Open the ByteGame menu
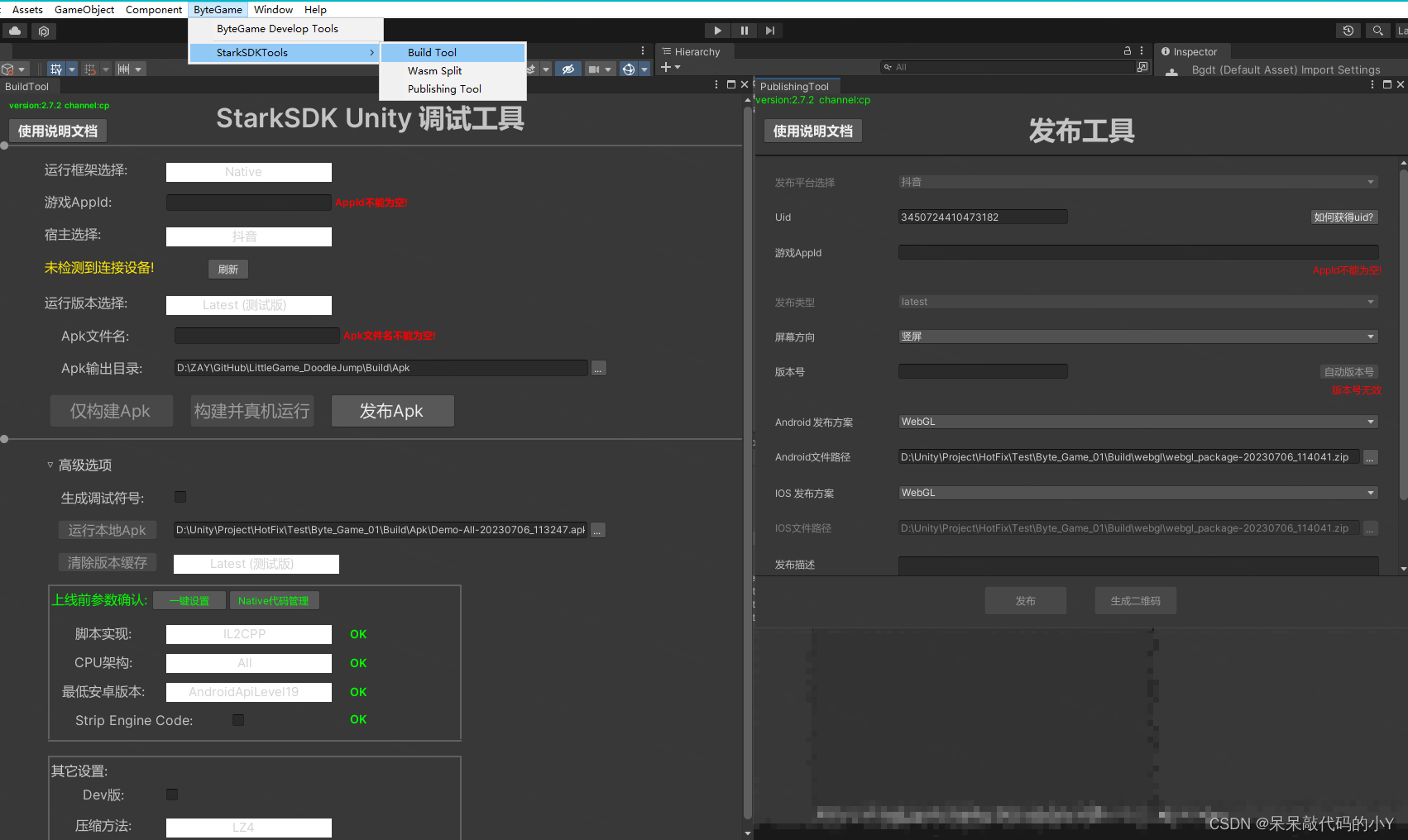1408x840 pixels. (218, 9)
